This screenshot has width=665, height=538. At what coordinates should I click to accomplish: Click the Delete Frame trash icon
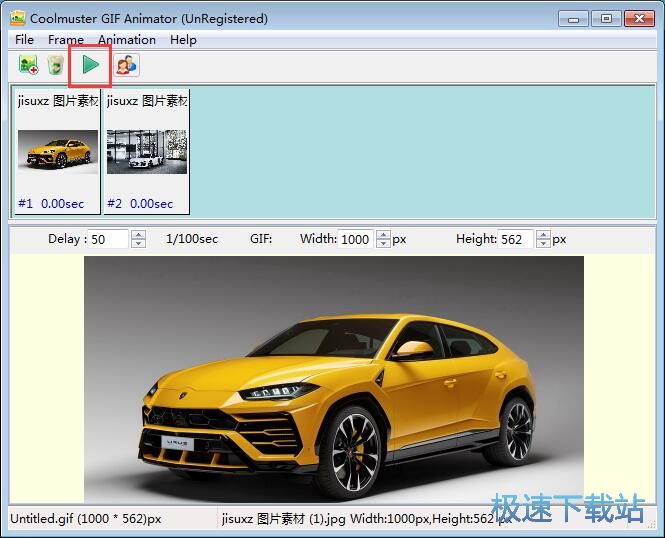coord(56,66)
